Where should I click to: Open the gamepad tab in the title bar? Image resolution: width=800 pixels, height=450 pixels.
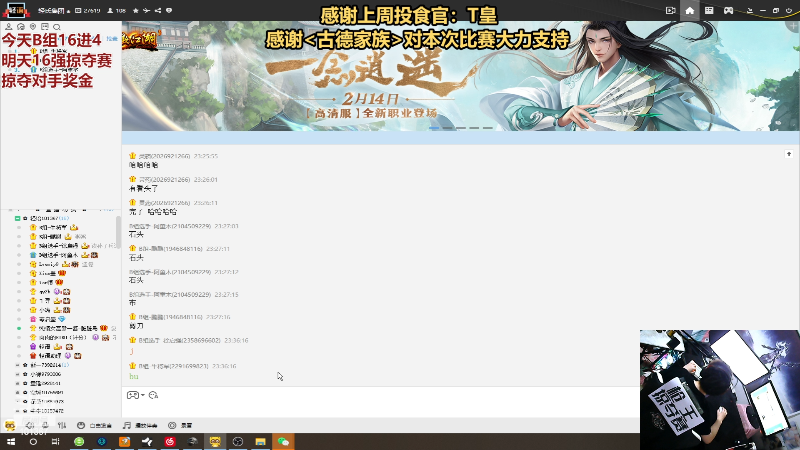pos(729,10)
